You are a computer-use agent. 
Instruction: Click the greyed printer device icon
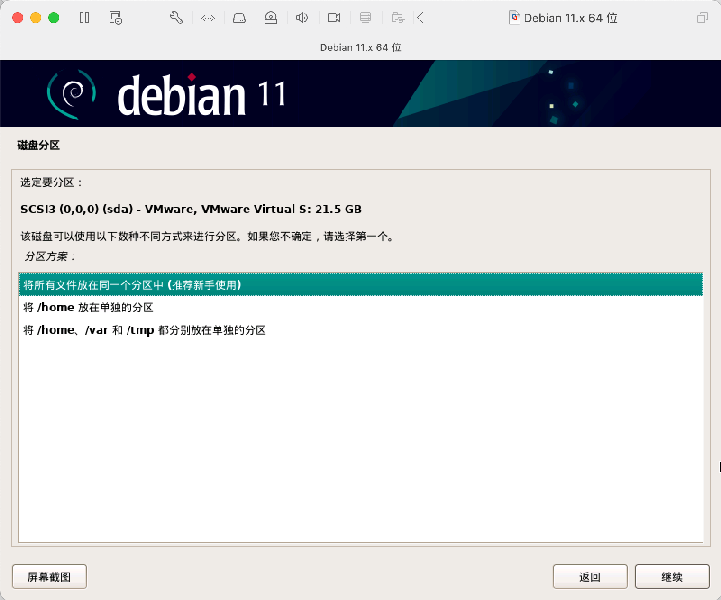tap(366, 18)
